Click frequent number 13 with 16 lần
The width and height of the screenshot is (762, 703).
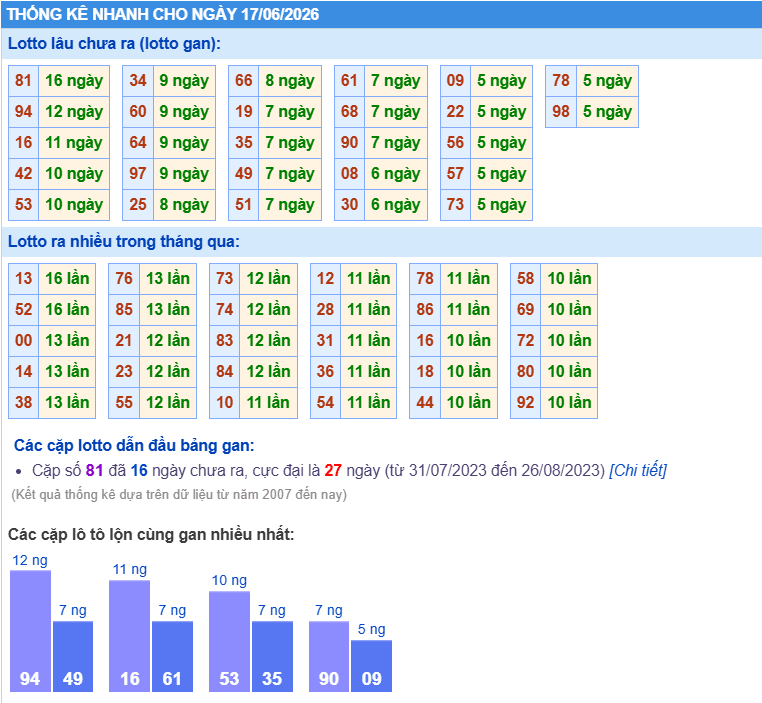[x=23, y=279]
